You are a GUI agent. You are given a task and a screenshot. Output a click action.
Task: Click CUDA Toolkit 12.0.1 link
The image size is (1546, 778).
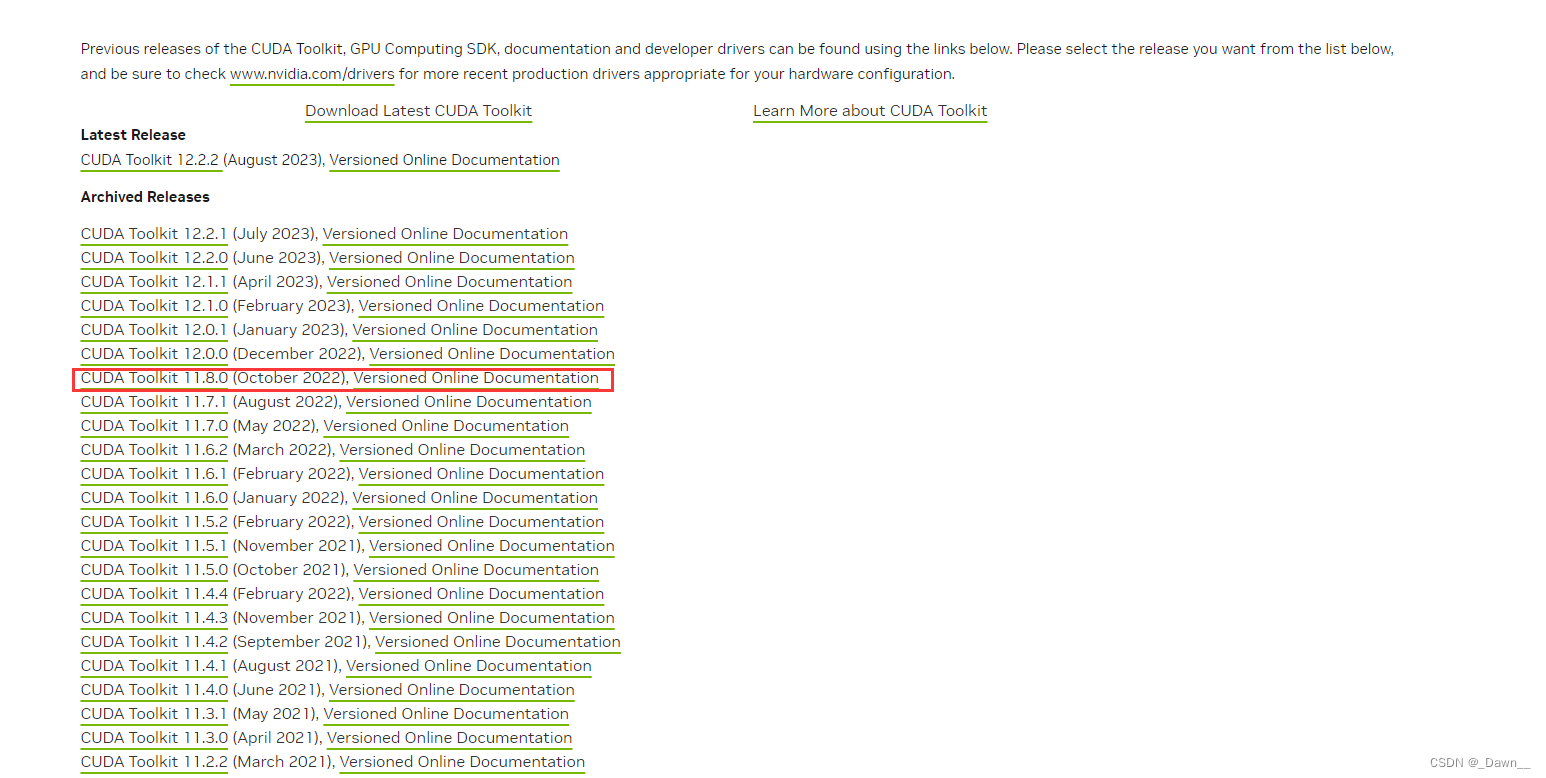pyautogui.click(x=154, y=330)
